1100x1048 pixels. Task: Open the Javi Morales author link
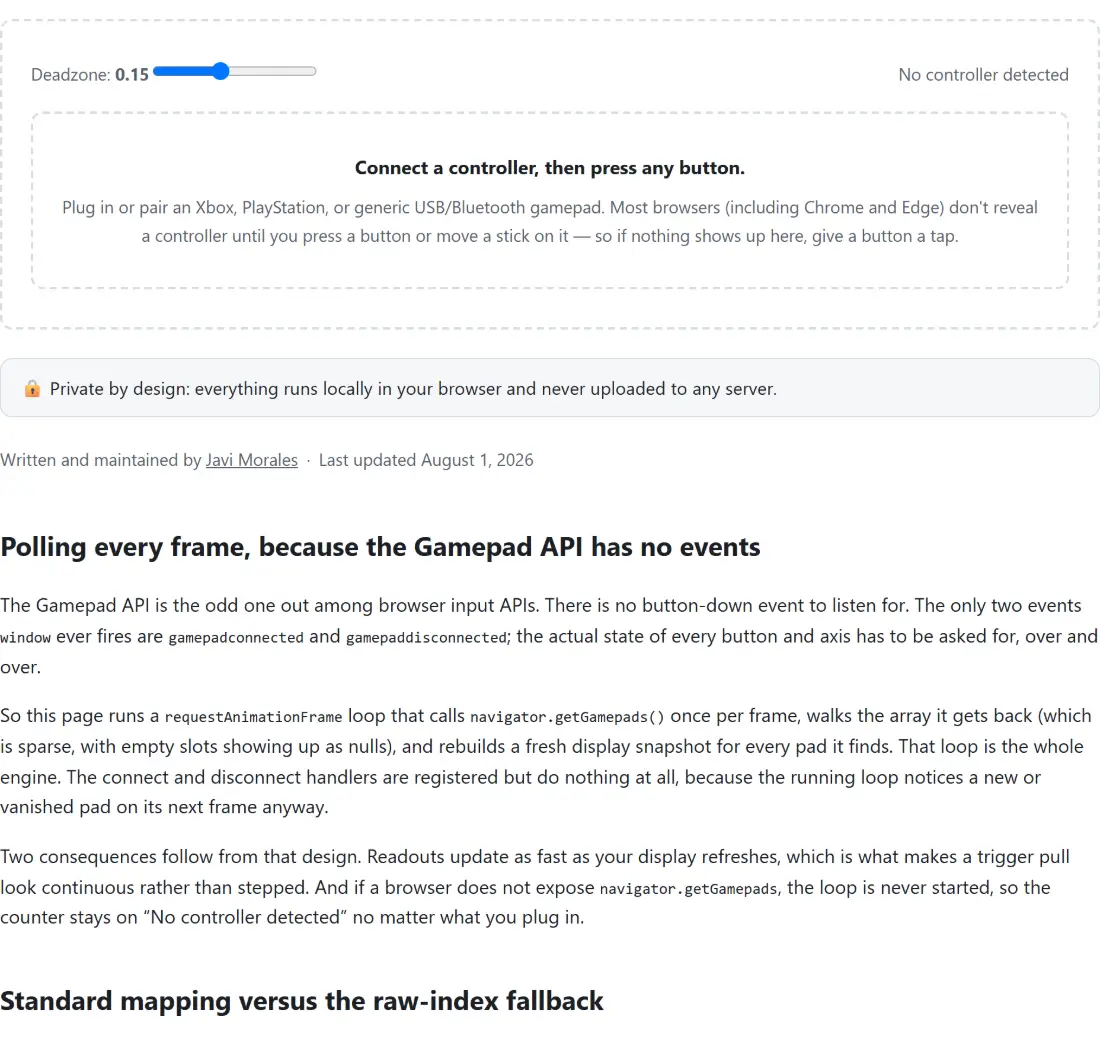[251, 460]
